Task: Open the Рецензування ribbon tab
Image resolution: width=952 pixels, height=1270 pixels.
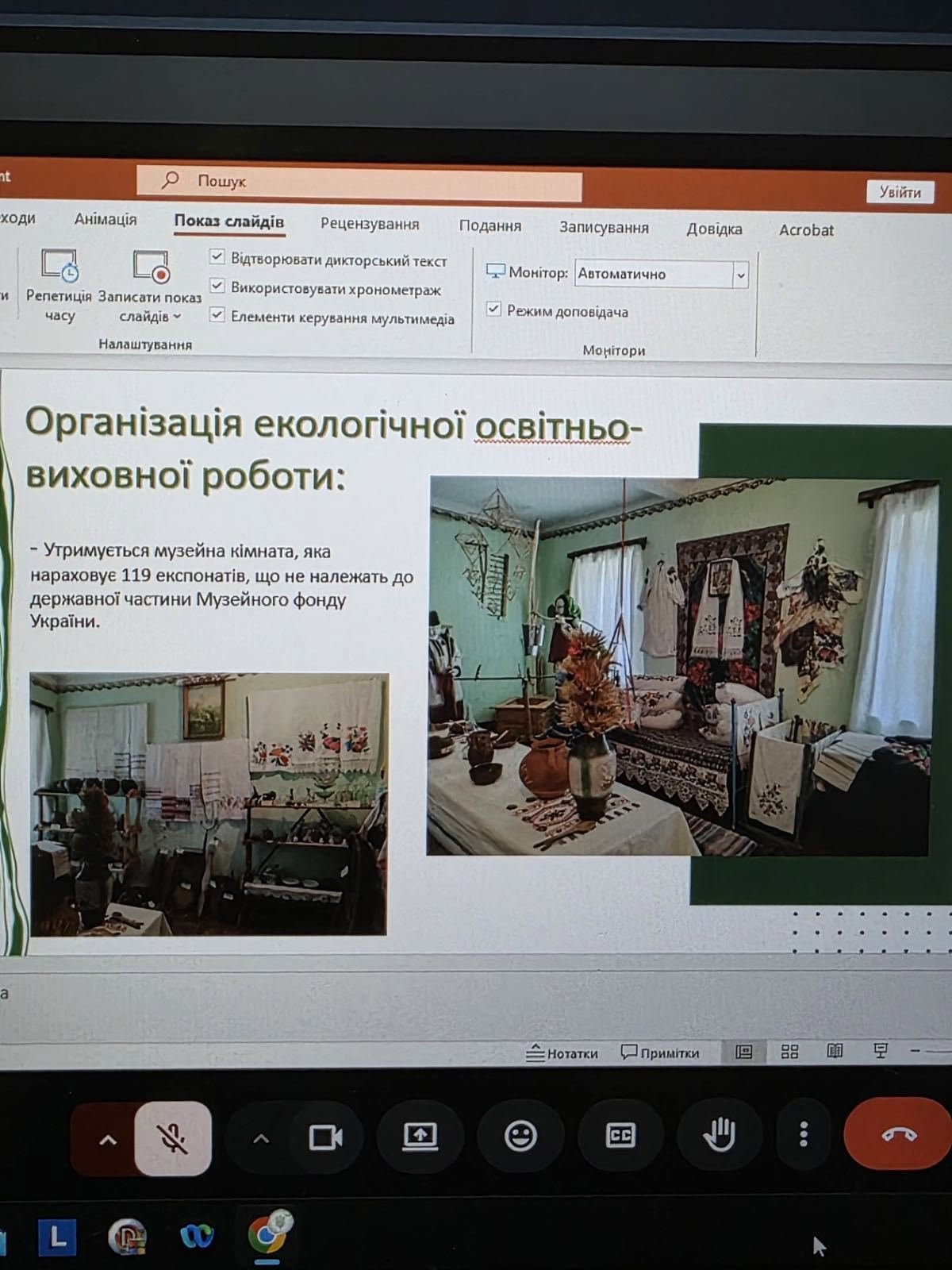Action: click(x=370, y=224)
